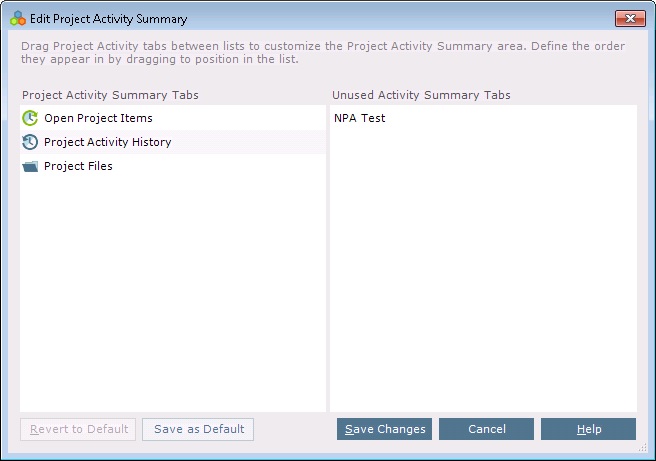This screenshot has height=461, width=656.
Task: Click the Revert to Default button
Action: point(78,429)
